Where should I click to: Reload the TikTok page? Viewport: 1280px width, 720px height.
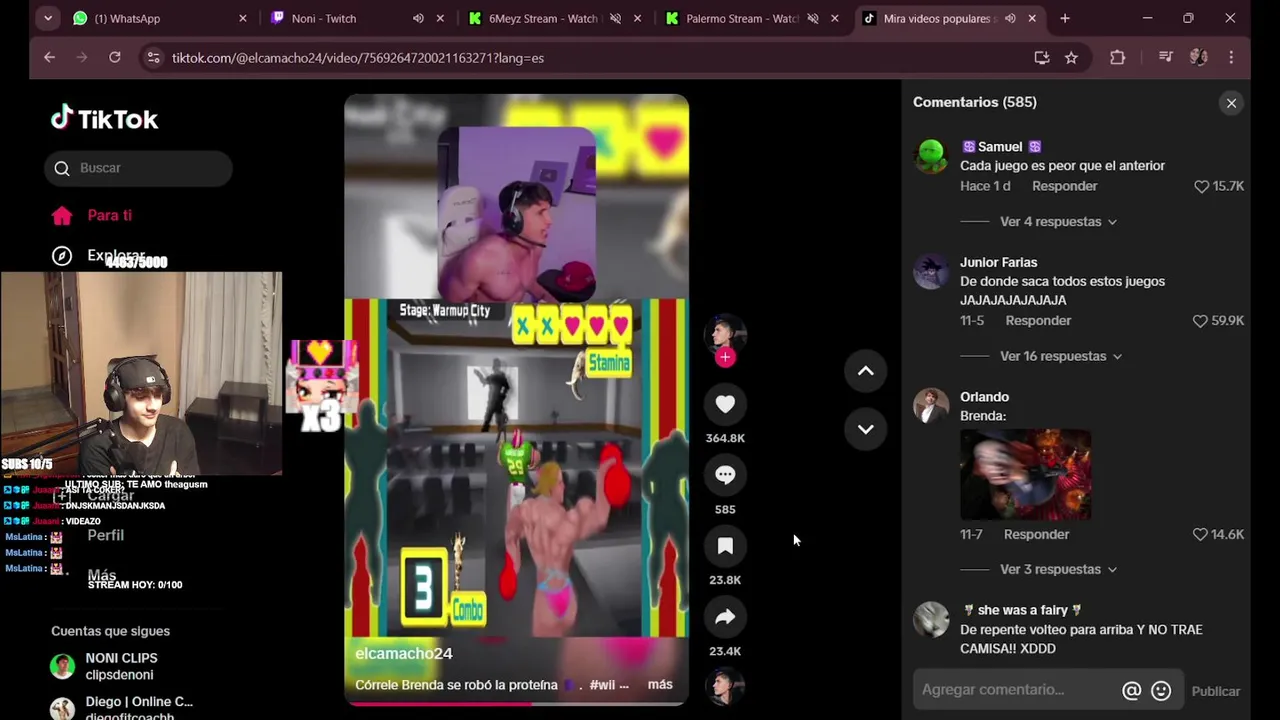[x=115, y=58]
